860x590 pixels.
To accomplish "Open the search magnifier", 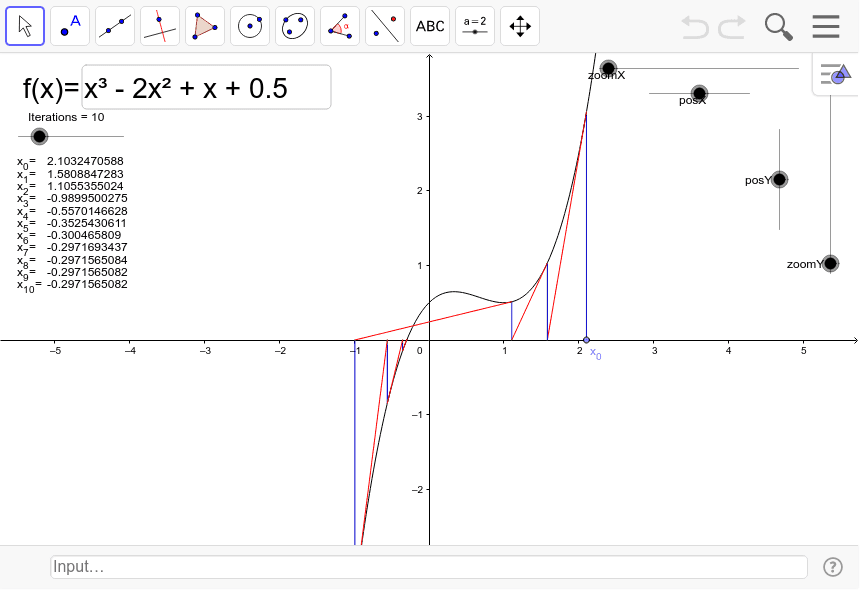I will (778, 27).
